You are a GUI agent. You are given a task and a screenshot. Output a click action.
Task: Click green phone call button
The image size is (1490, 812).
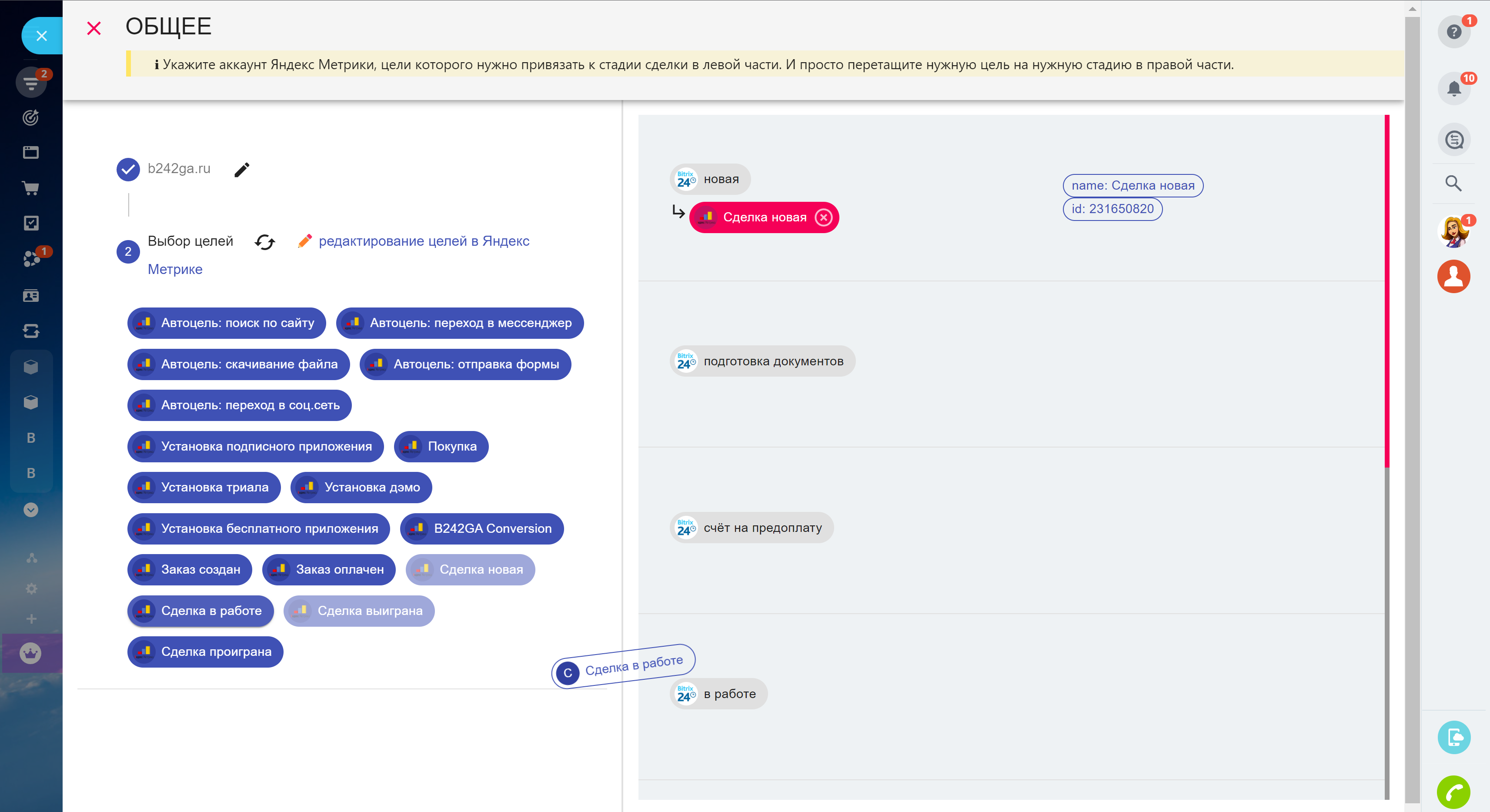point(1453,792)
